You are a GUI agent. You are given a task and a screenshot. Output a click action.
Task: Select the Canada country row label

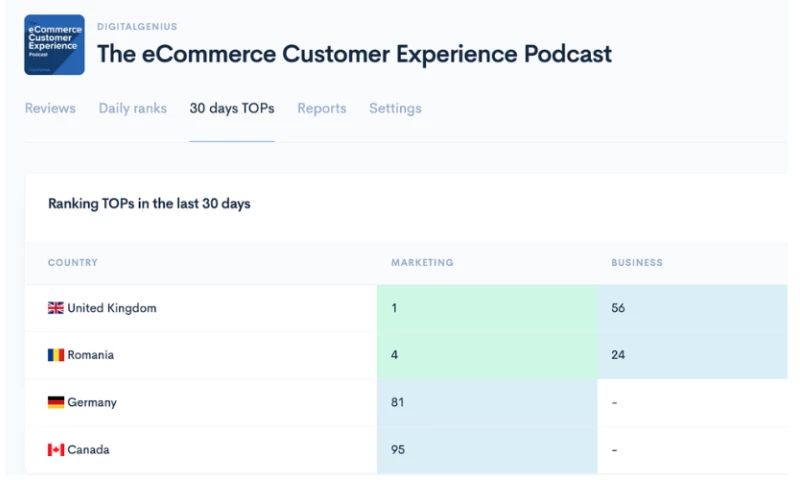[x=88, y=450]
